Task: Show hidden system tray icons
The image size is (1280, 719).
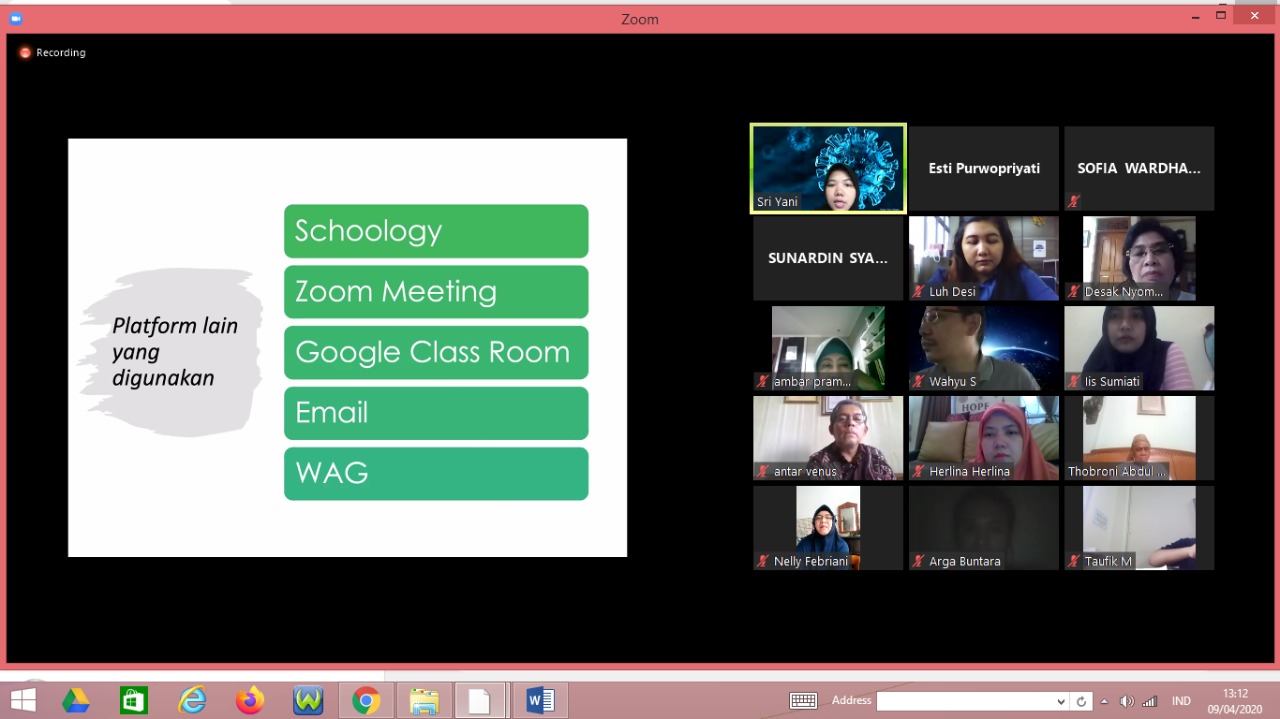Action: 1105,701
